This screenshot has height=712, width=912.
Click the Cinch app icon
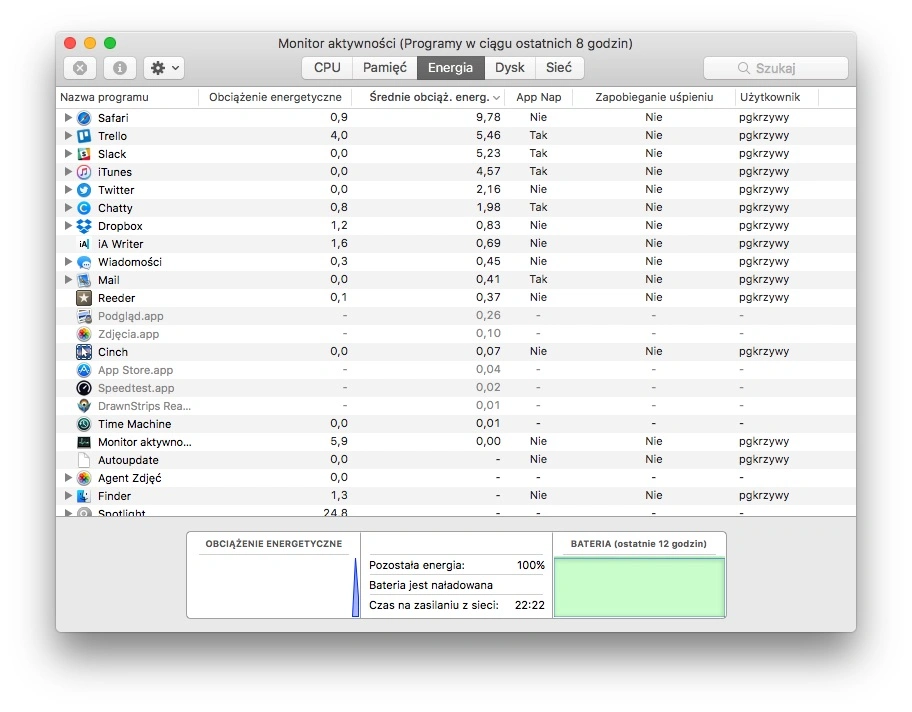[84, 353]
